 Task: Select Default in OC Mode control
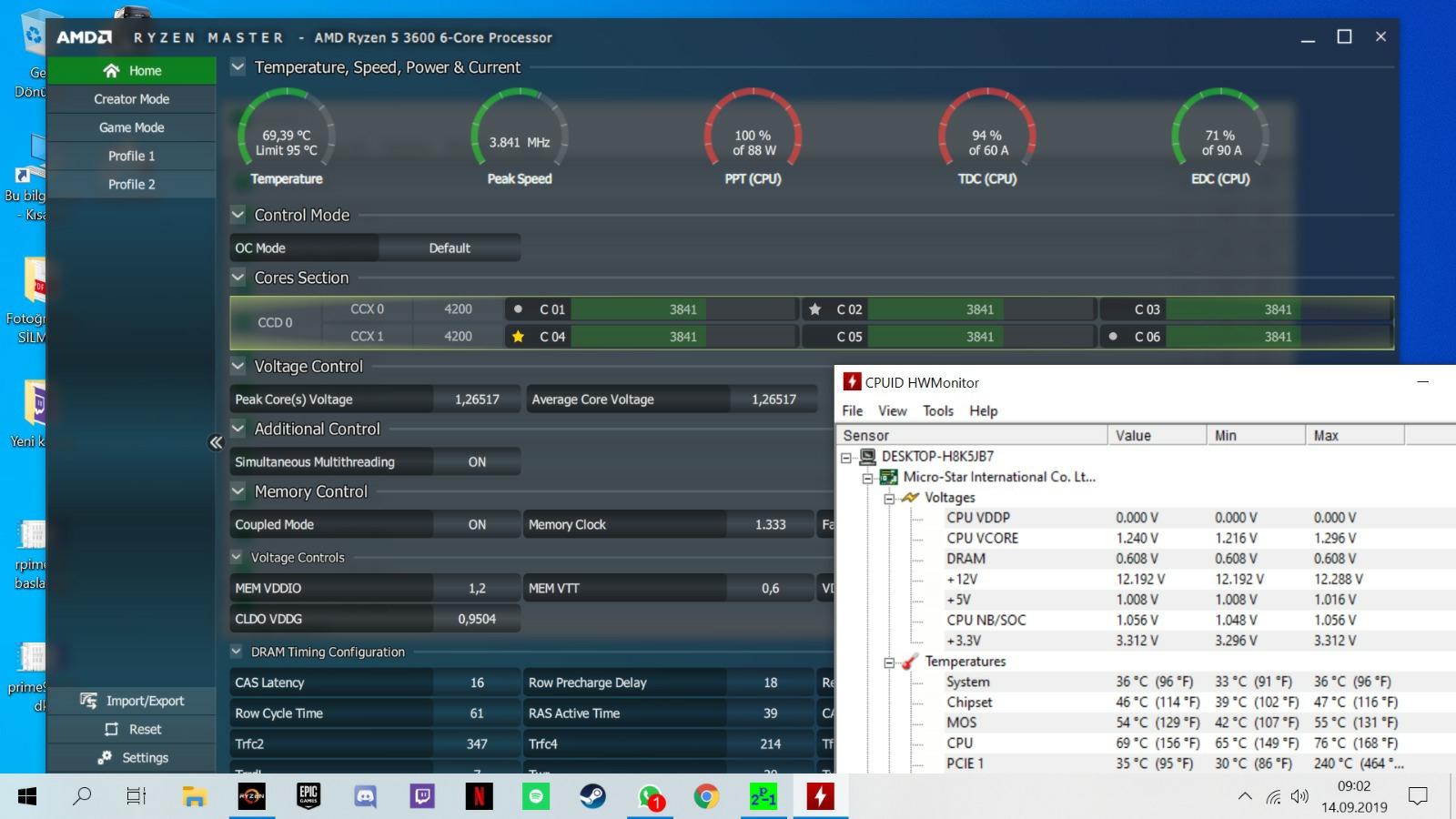pos(450,248)
